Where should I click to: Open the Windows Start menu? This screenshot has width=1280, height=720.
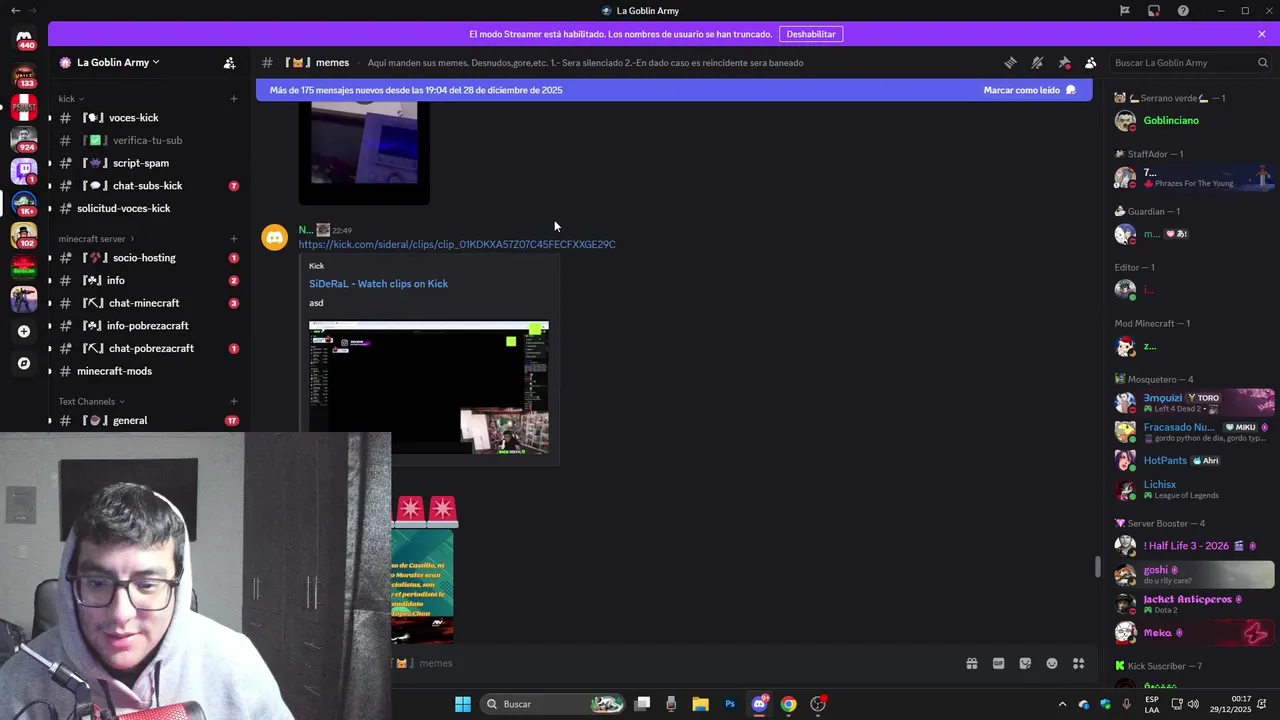(463, 704)
